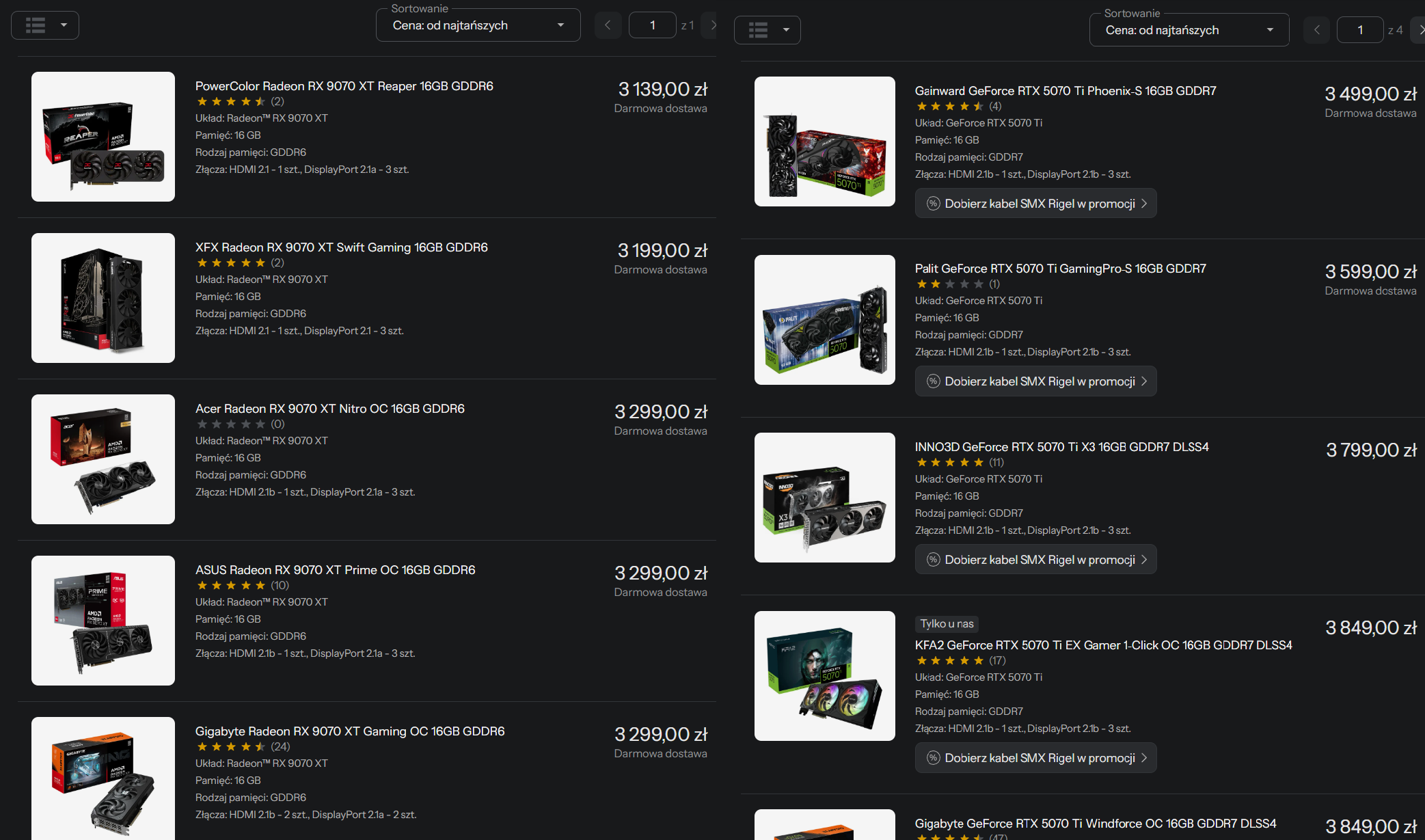This screenshot has width=1425, height=840.
Task: Open Acer Radeon RX 9070 XT Nitro OC product
Action: pos(330,409)
